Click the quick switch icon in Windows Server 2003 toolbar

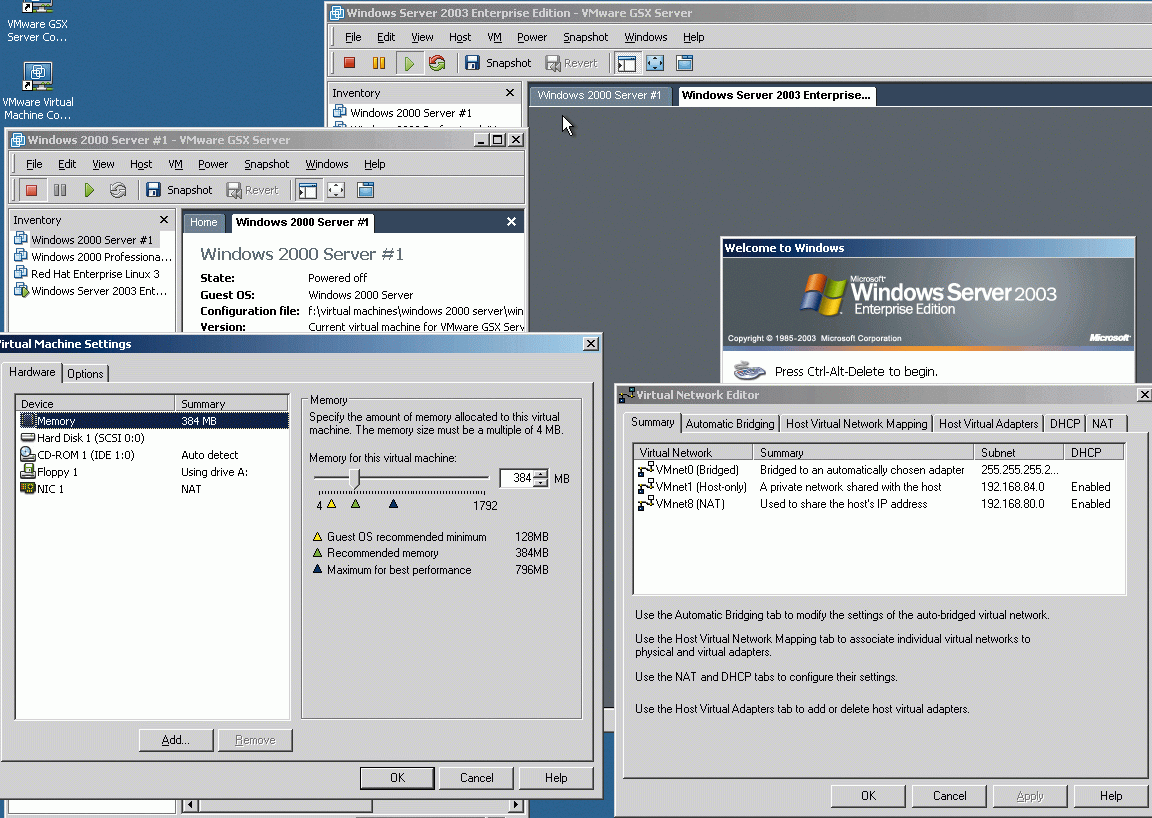pyautogui.click(x=684, y=63)
